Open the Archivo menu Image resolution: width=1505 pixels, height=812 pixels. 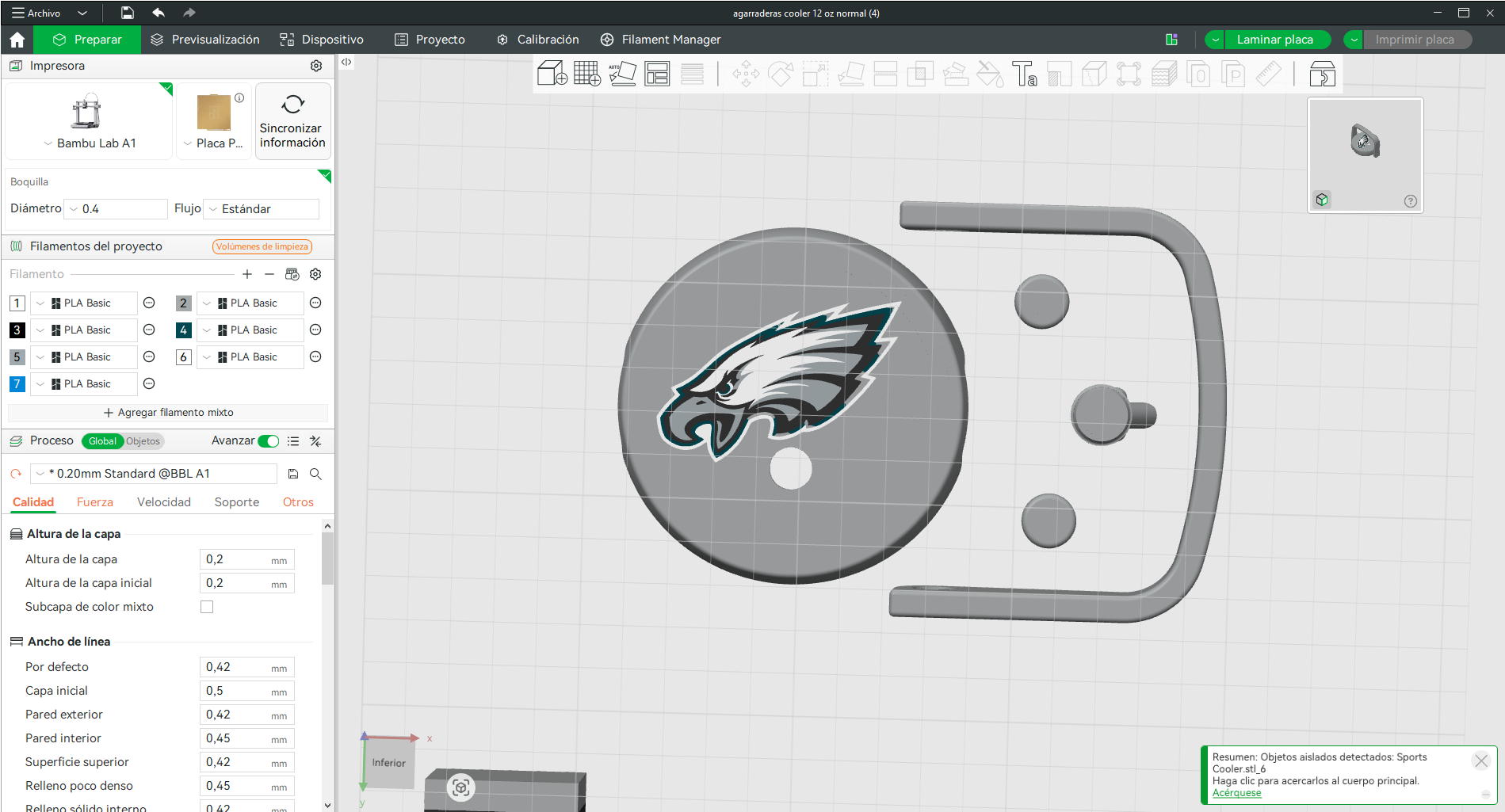pos(36,13)
